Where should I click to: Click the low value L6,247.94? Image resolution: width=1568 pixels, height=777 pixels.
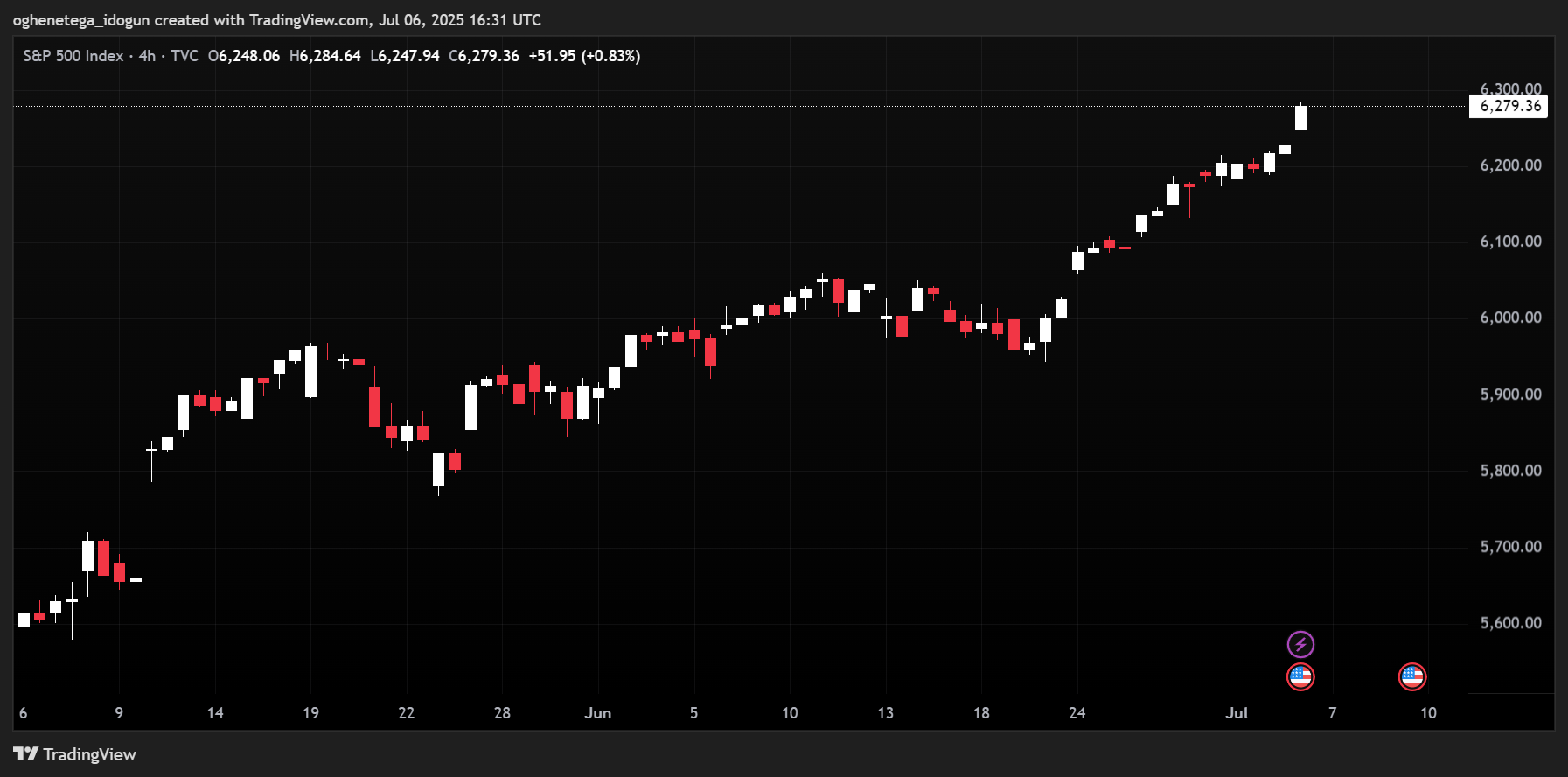click(x=405, y=56)
